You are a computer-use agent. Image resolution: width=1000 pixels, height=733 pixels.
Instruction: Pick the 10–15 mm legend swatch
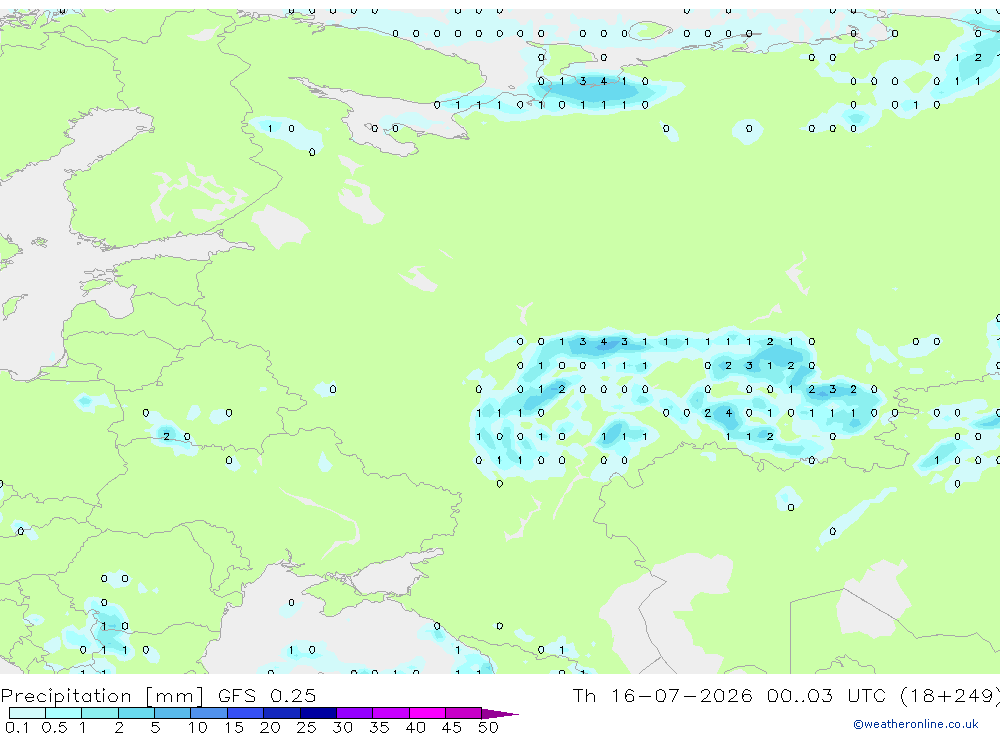pyautogui.click(x=209, y=713)
